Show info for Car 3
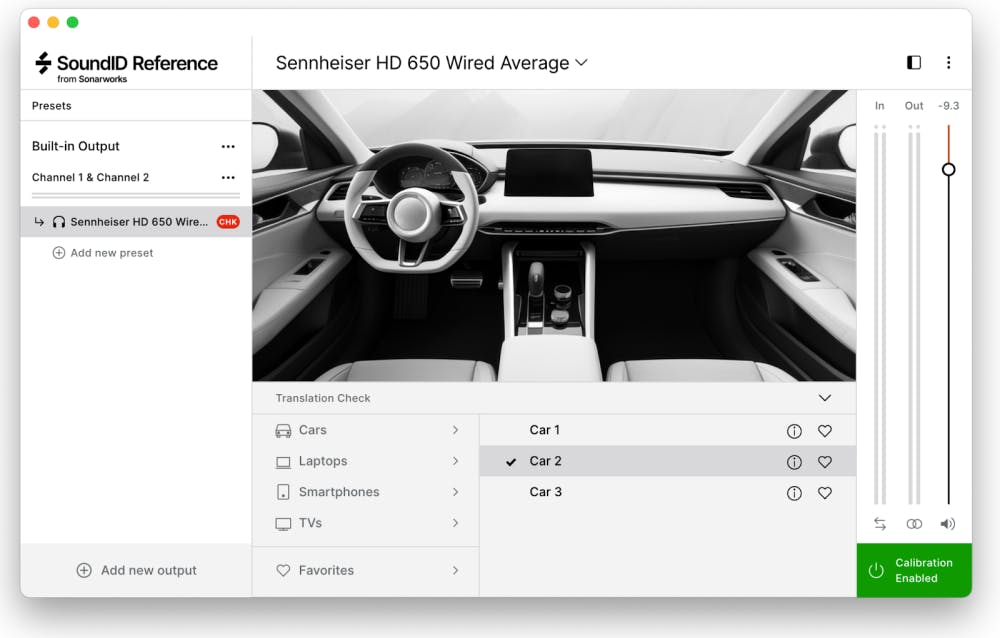Viewport: 1000px width, 638px height. click(x=794, y=493)
